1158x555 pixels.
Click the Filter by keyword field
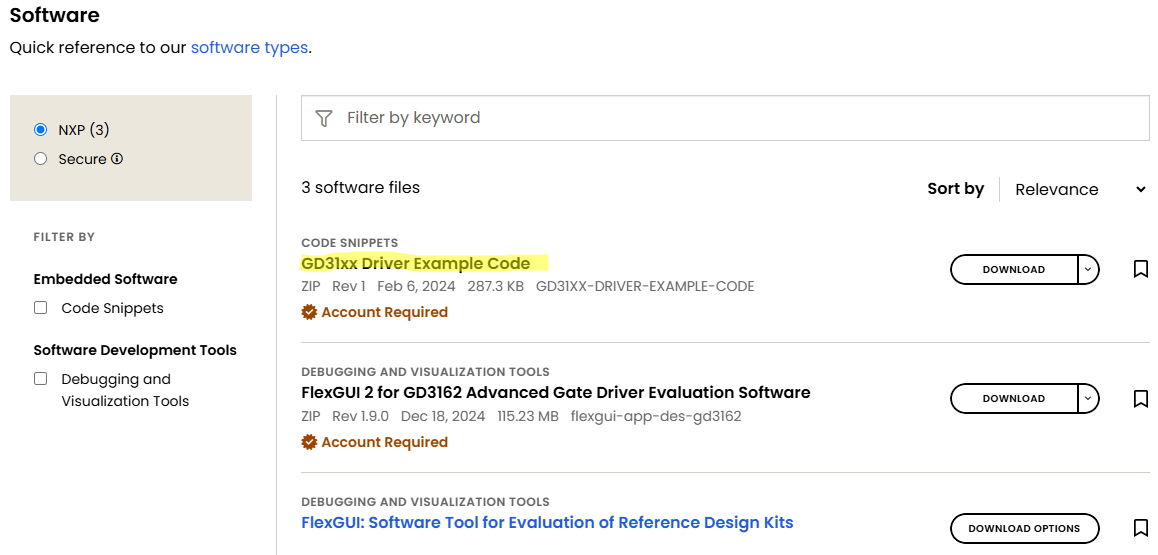(x=740, y=118)
